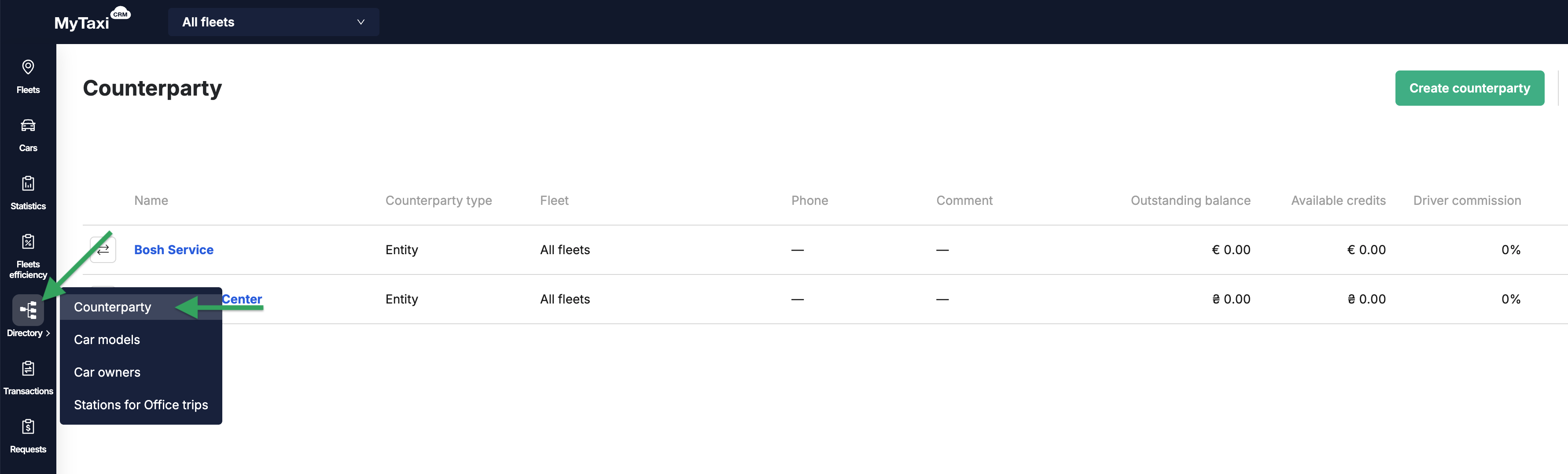
Task: Select Car models in the Directory menu
Action: tap(107, 340)
